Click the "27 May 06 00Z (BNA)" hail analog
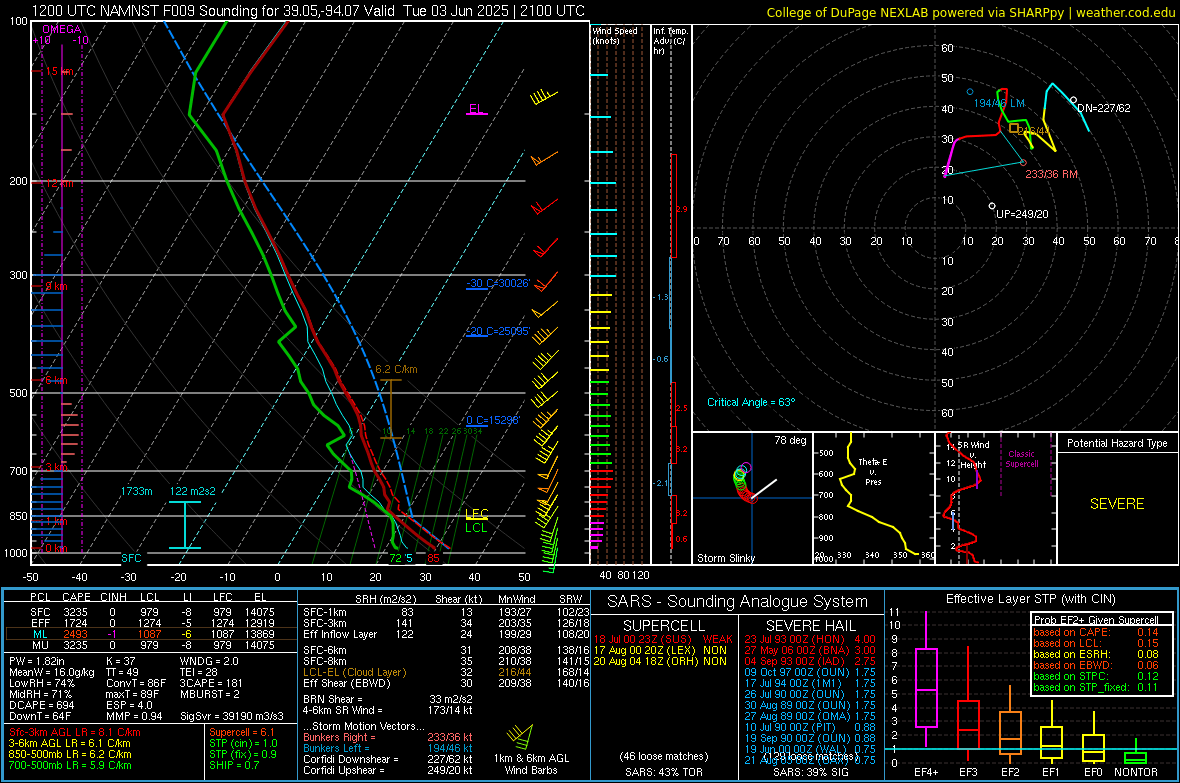The width and height of the screenshot is (1180, 783). (x=810, y=650)
